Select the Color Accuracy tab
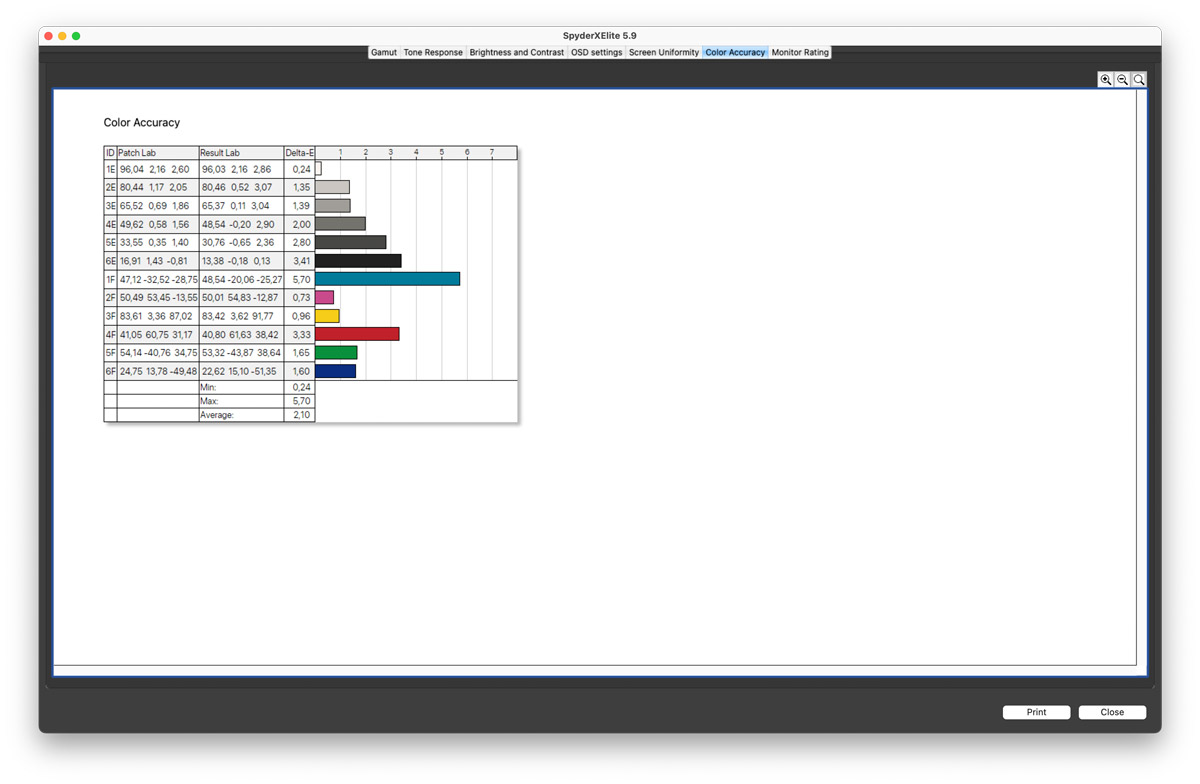The width and height of the screenshot is (1200, 784). pos(735,52)
